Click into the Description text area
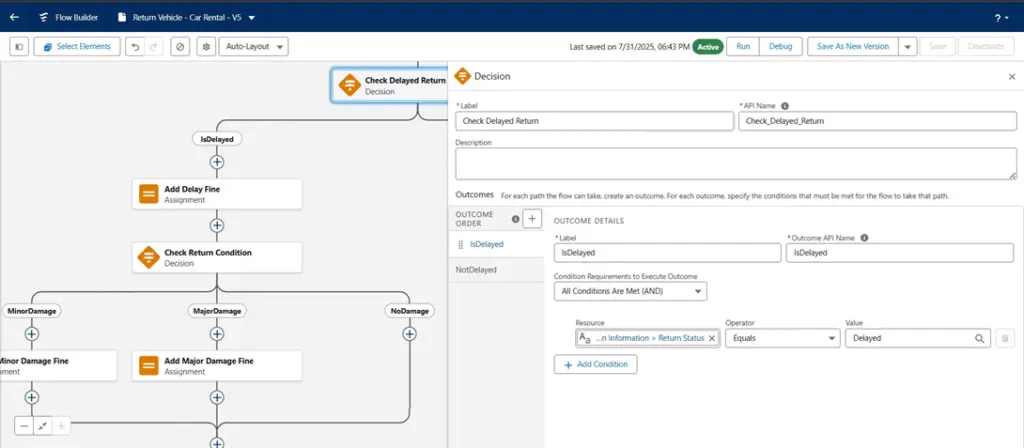The width and height of the screenshot is (1024, 448). [x=736, y=163]
